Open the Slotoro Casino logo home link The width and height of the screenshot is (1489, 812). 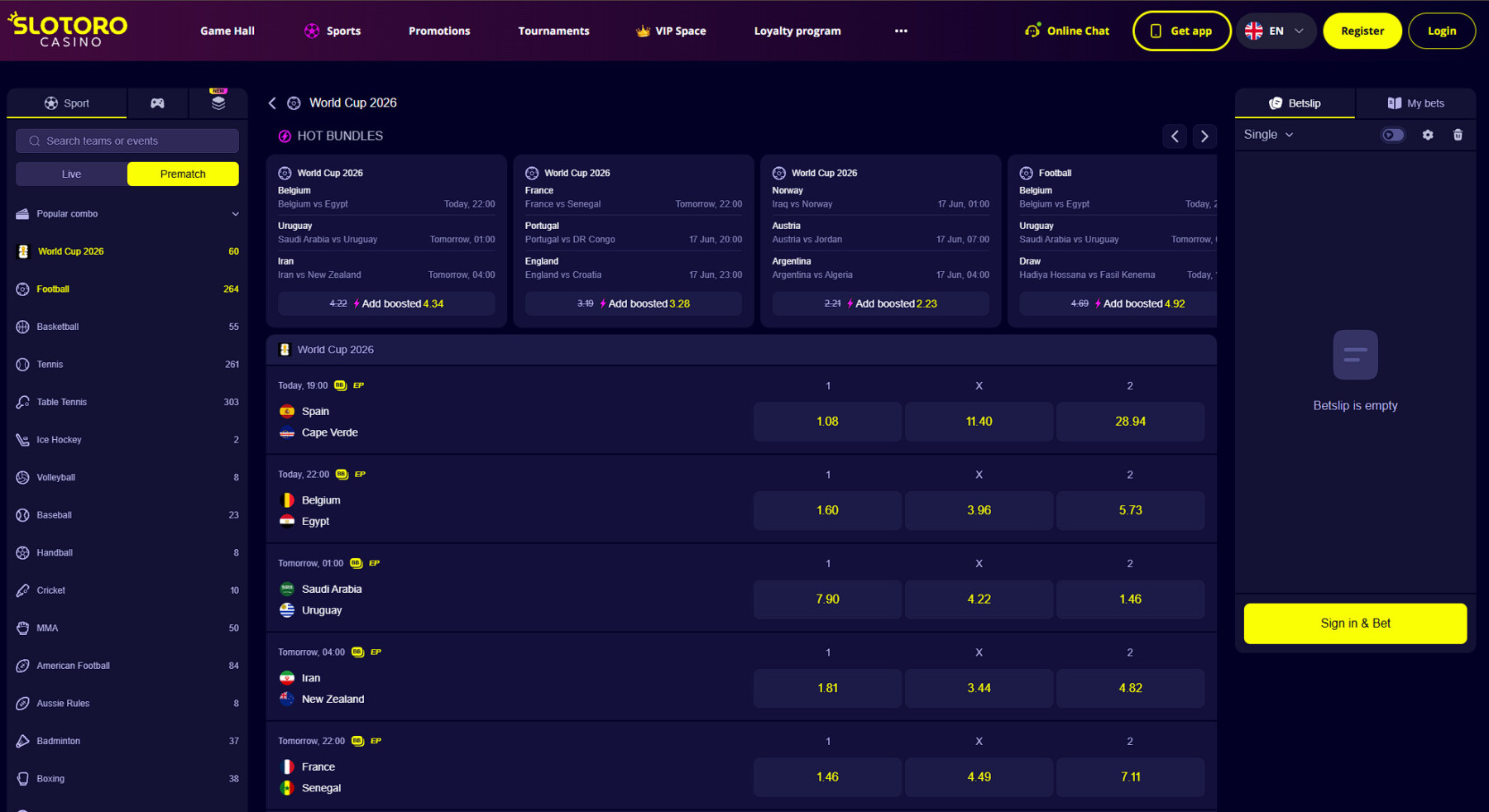[68, 30]
